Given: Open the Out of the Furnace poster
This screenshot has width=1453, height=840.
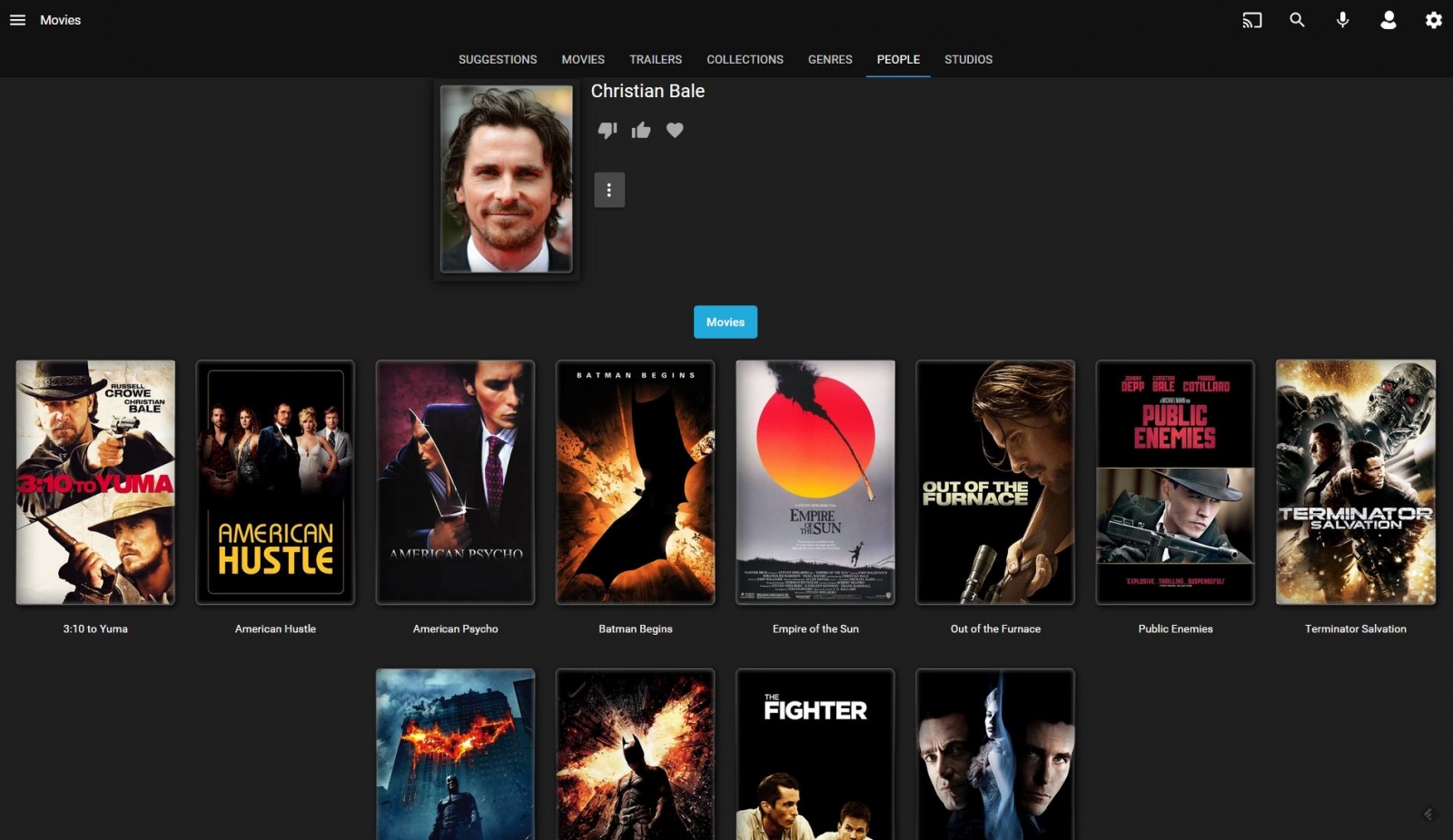Looking at the screenshot, I should pos(995,482).
